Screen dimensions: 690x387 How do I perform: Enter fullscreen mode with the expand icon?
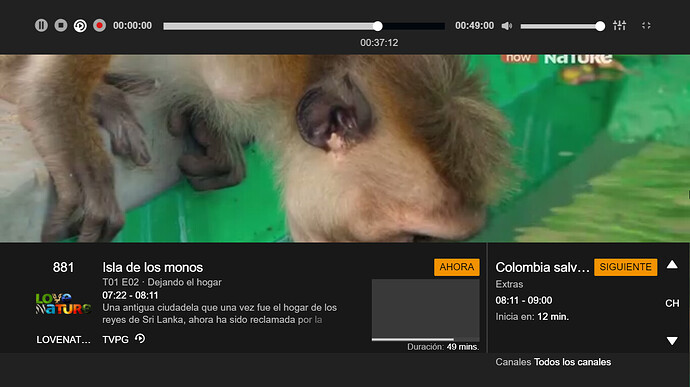(646, 26)
